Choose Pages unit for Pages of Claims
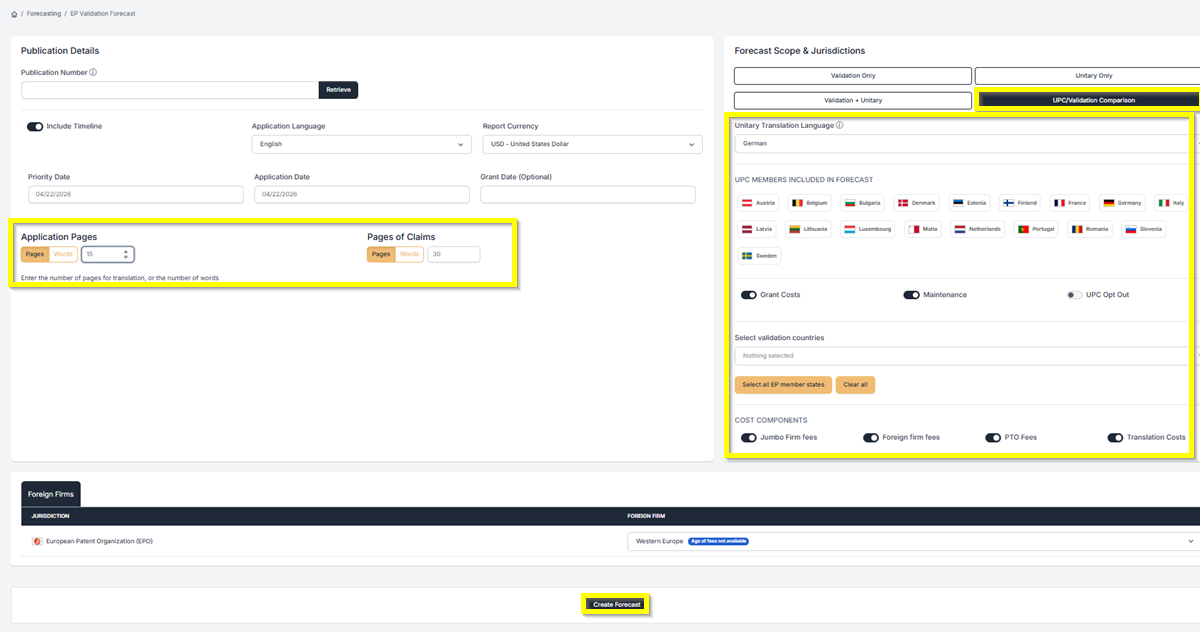The image size is (1200, 632). click(381, 254)
